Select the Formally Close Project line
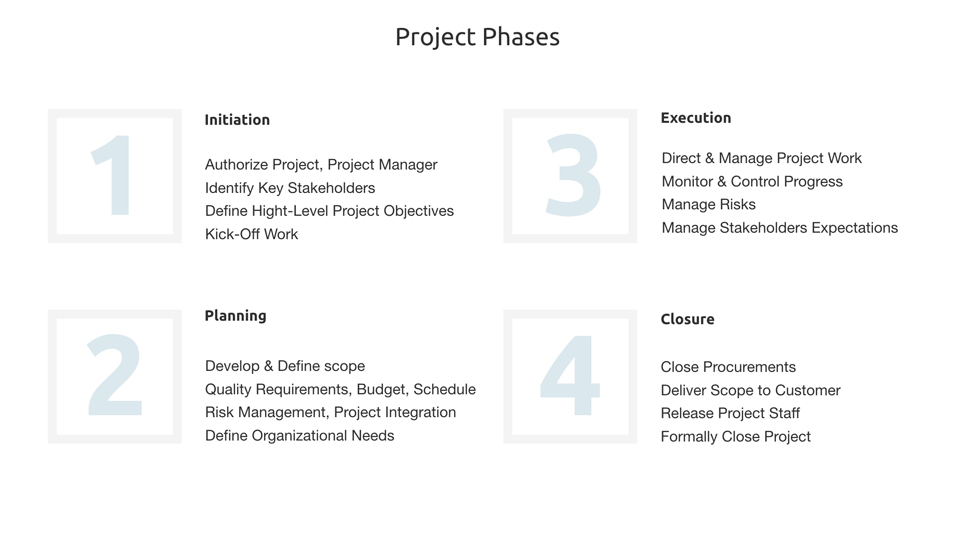Viewport: 955px width, 537px height. [735, 437]
